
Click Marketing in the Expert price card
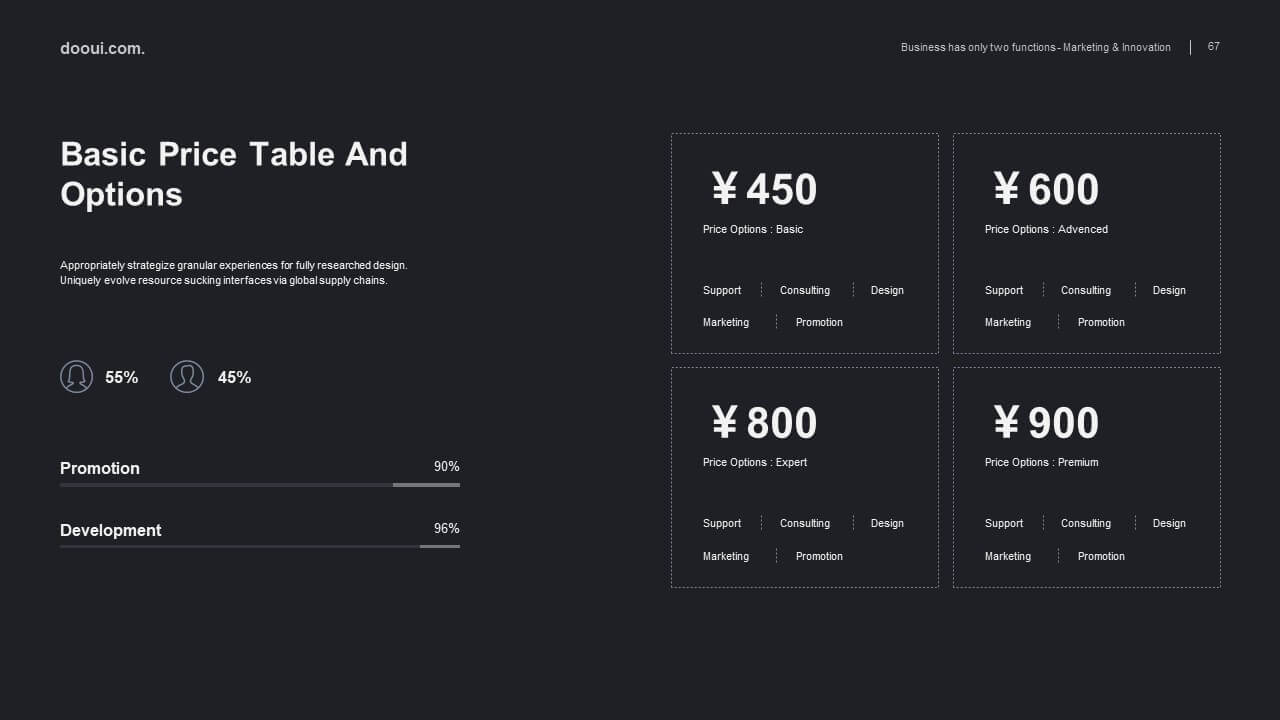click(x=726, y=556)
